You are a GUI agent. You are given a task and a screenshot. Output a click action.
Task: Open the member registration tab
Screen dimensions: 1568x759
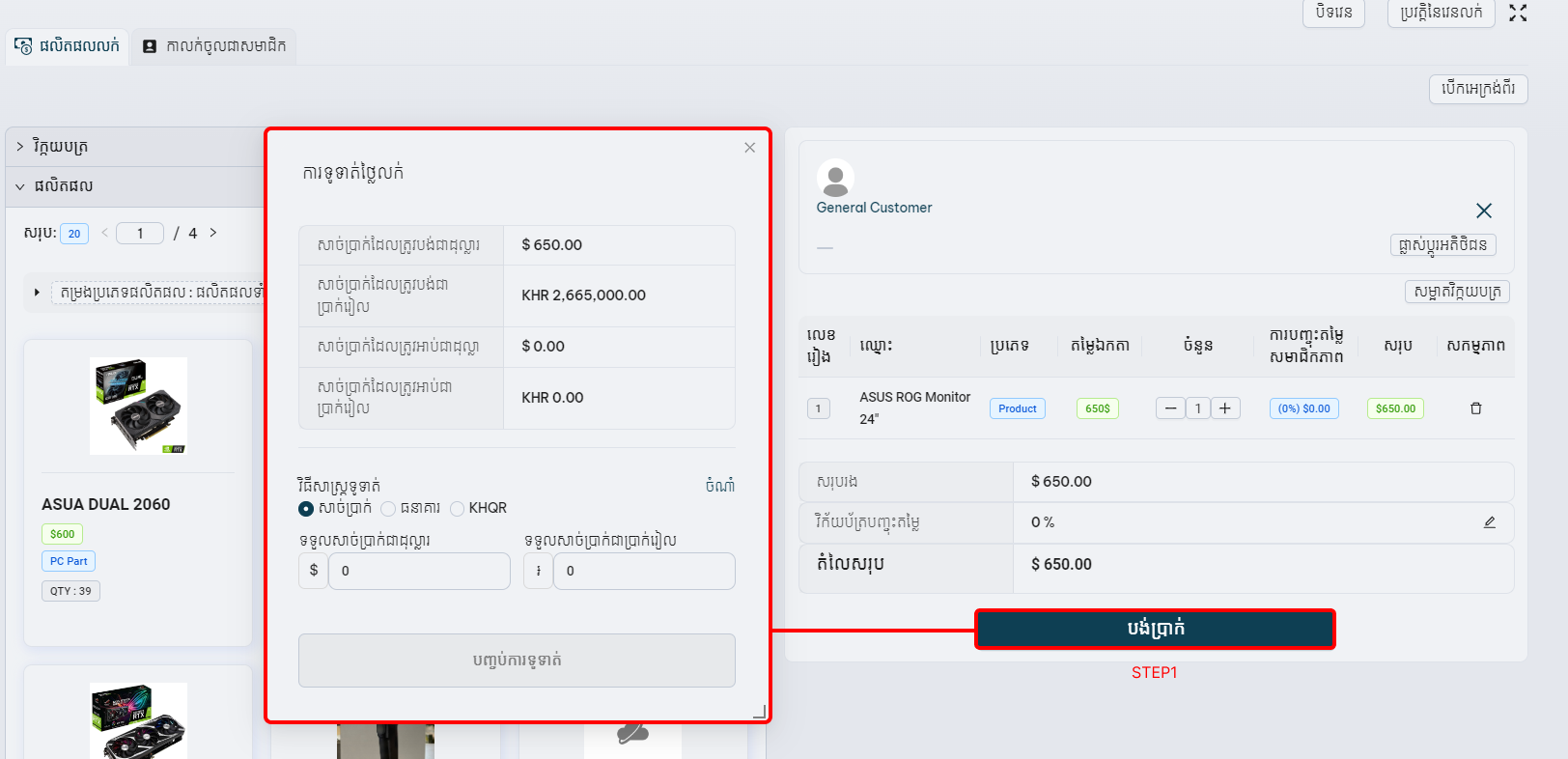point(214,46)
